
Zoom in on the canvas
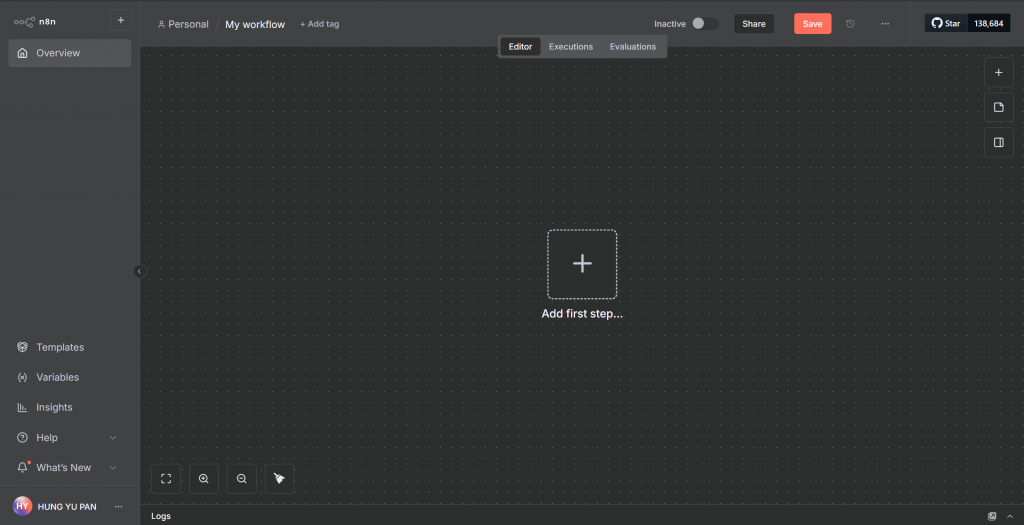(x=204, y=479)
